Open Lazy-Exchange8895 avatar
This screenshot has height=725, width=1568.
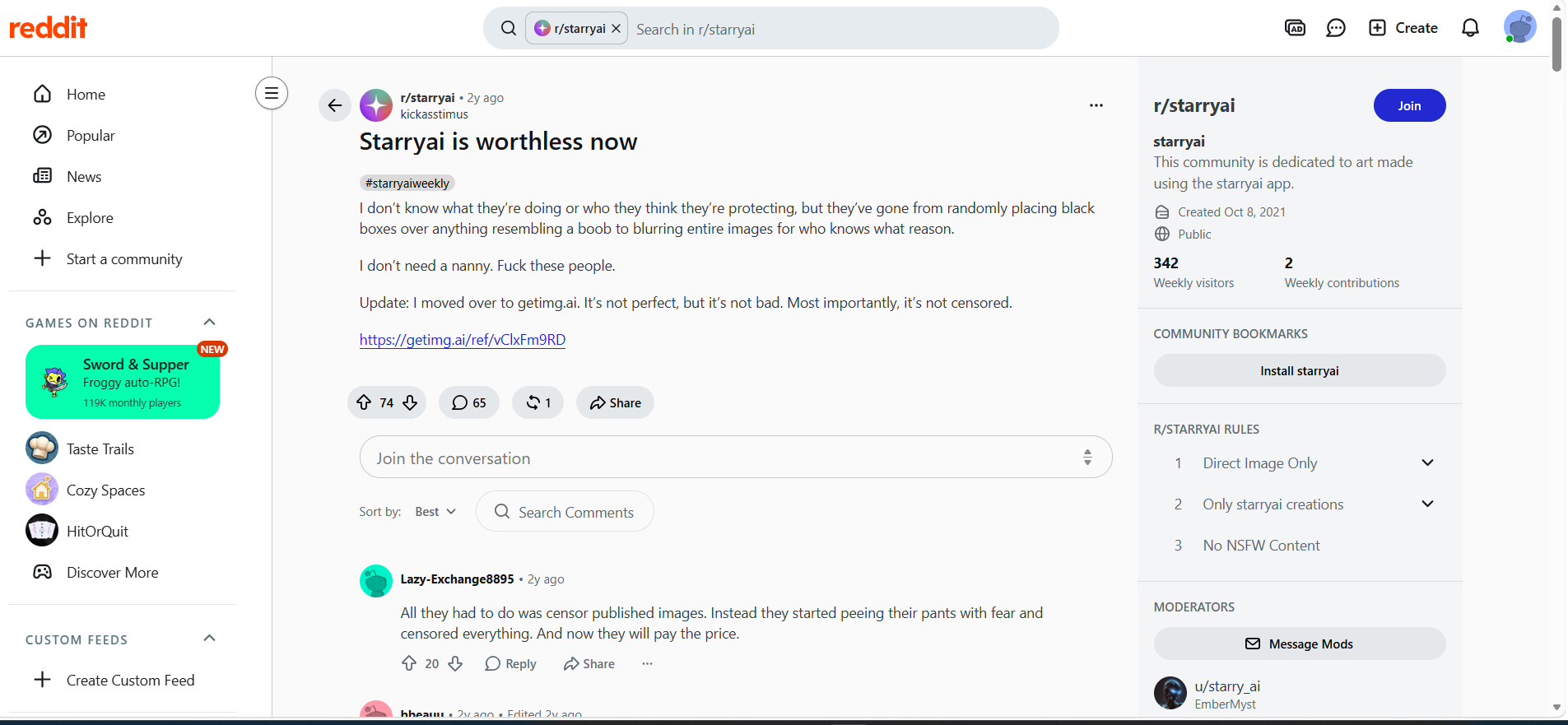[x=376, y=581]
